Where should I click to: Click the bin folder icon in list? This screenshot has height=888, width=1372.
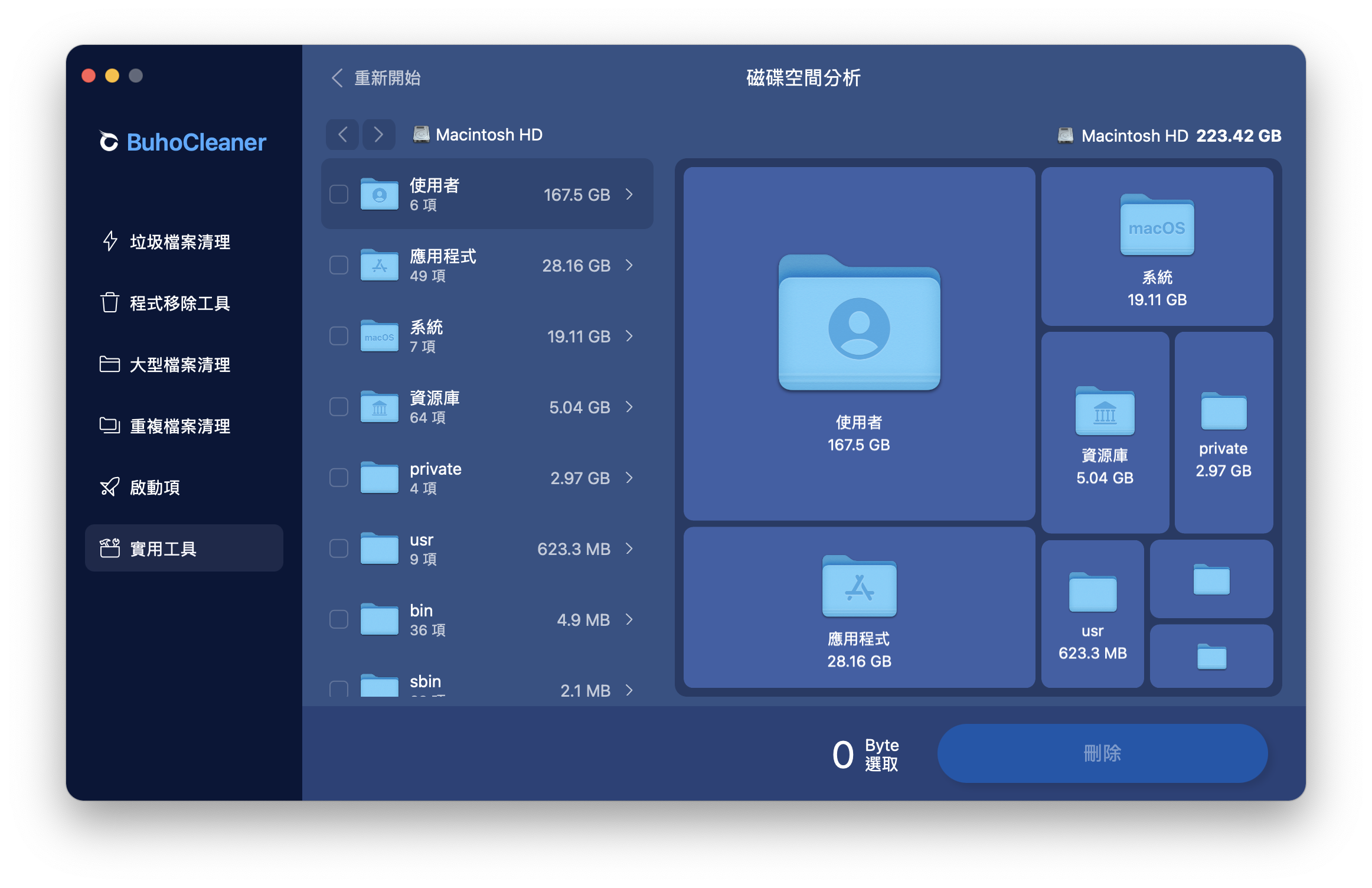(380, 619)
